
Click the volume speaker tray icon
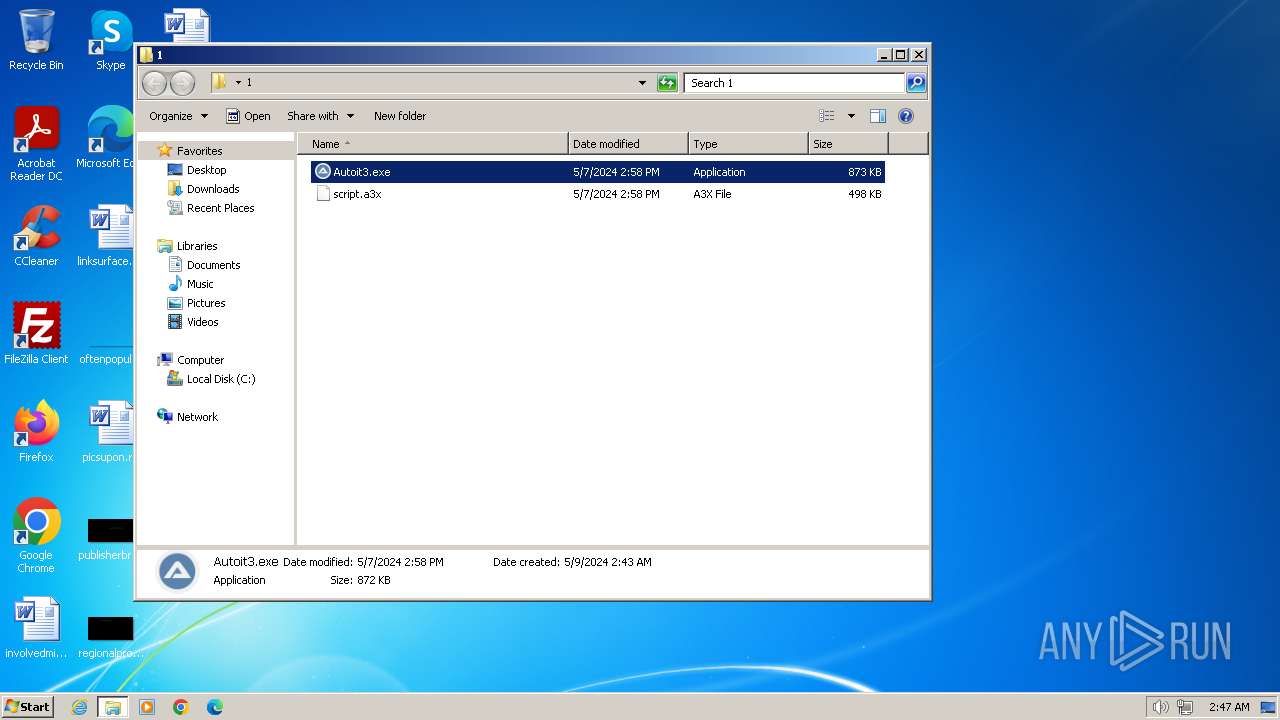(x=1160, y=707)
